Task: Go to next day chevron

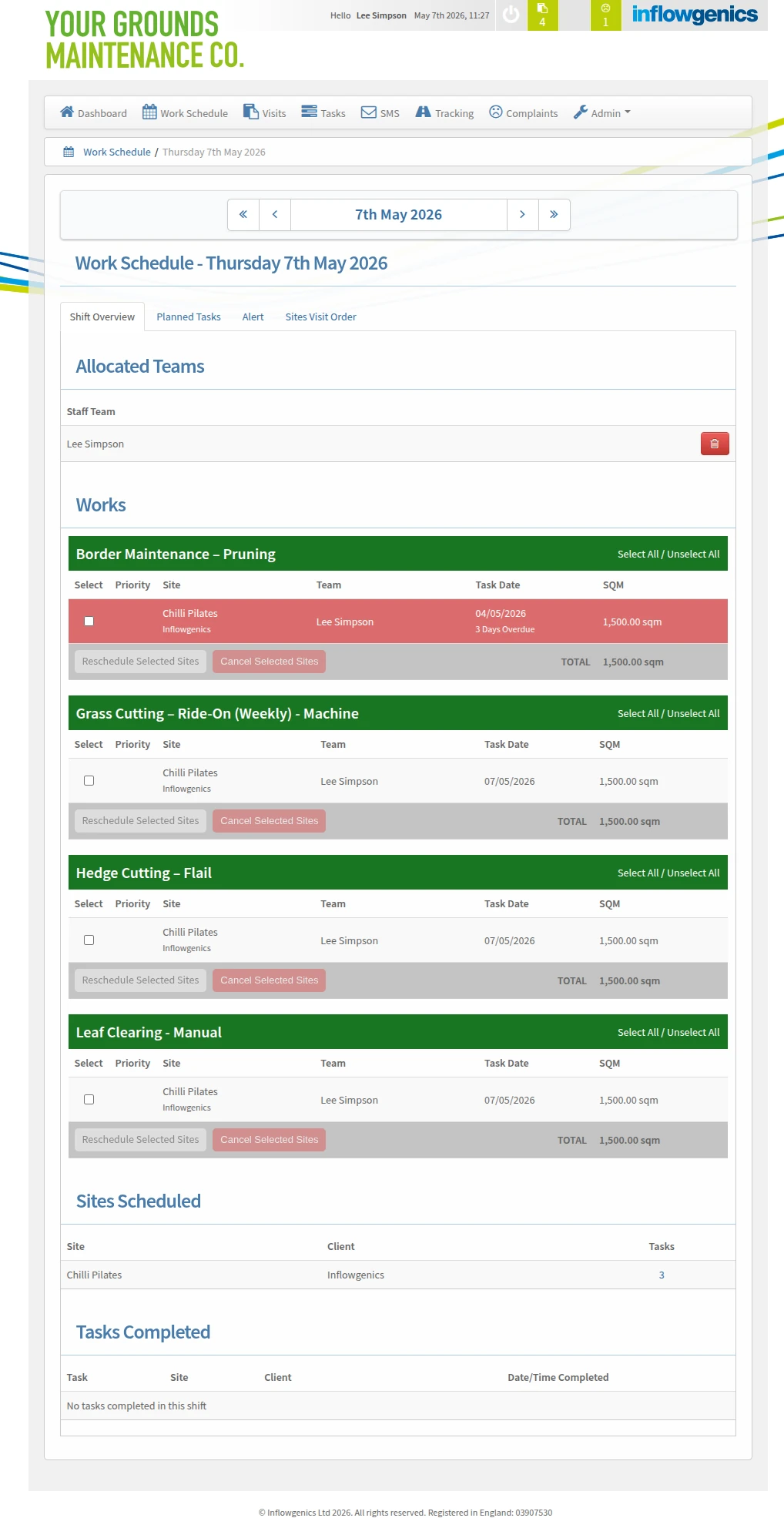Action: click(522, 215)
